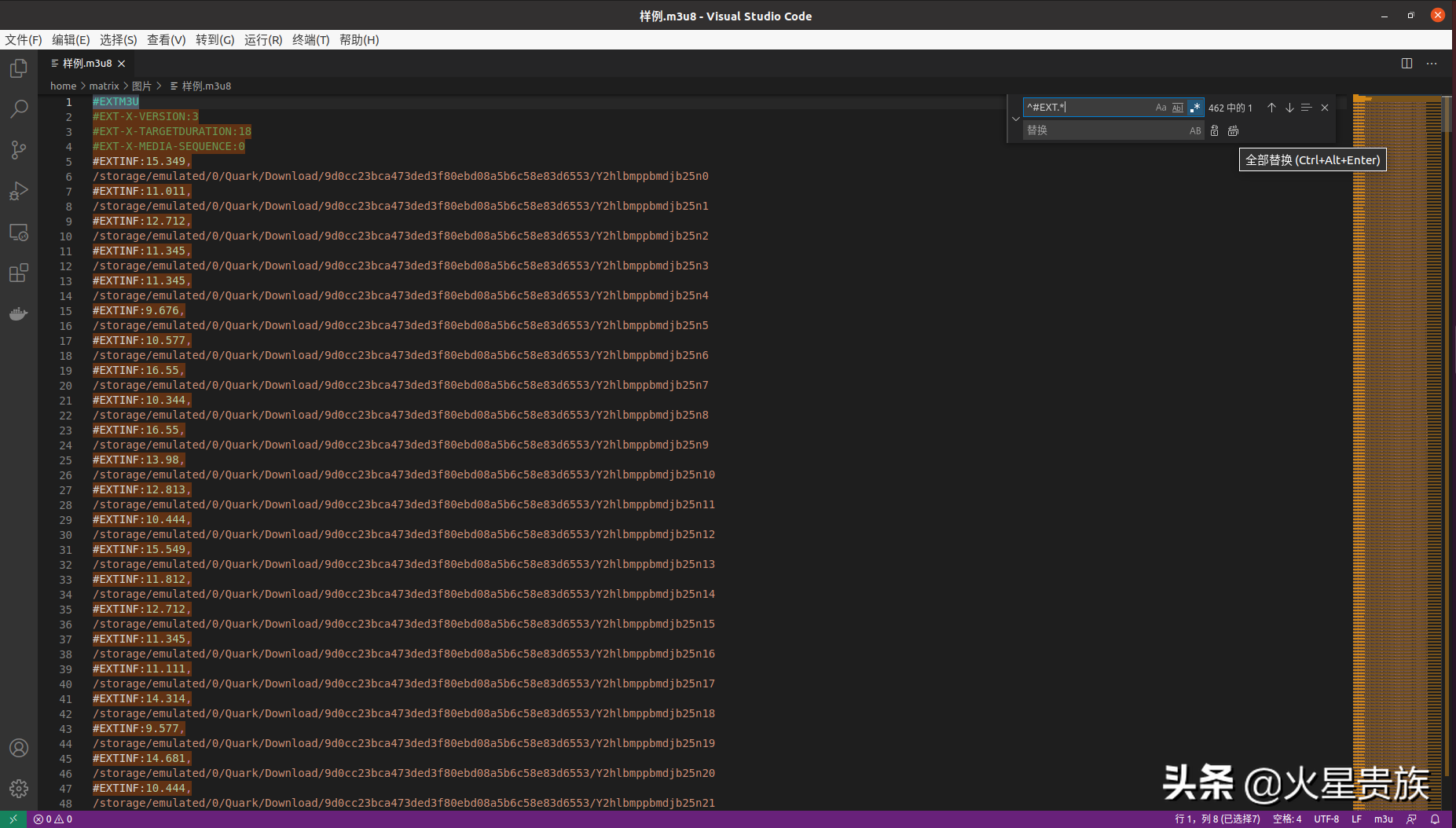The image size is (1456, 828).
Task: Click #EXT-X-TARGETDURATION:18 text
Action: 172,132
